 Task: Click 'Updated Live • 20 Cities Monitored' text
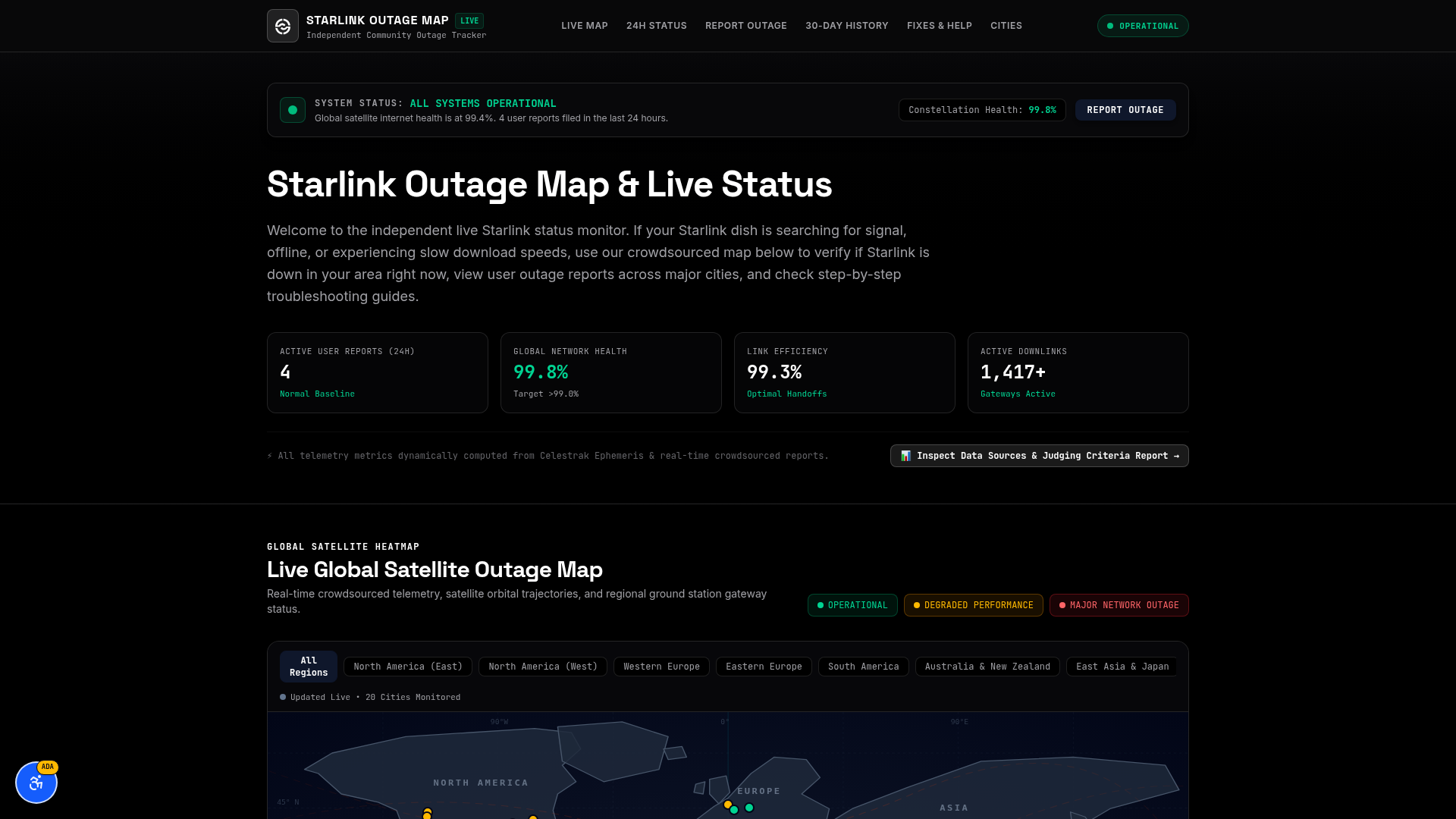pyautogui.click(x=375, y=697)
